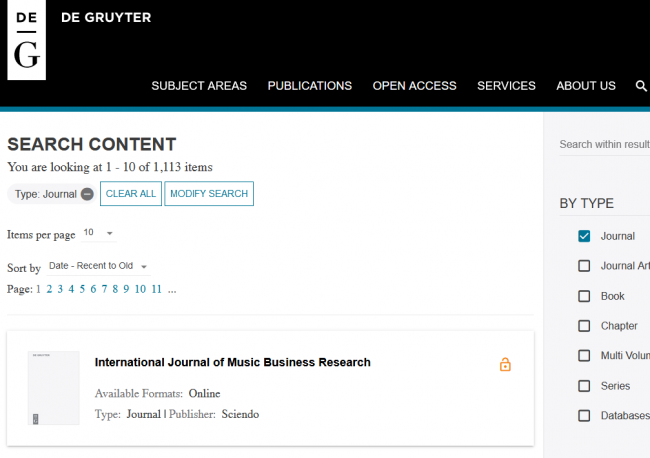
Task: Click the 'Online' available format text
Action: coord(204,393)
